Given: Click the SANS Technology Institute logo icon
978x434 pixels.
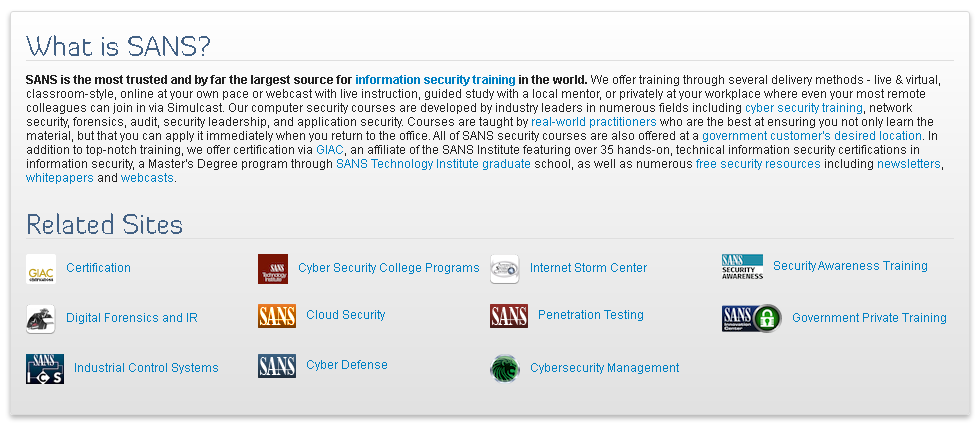Looking at the screenshot, I should point(273,269).
